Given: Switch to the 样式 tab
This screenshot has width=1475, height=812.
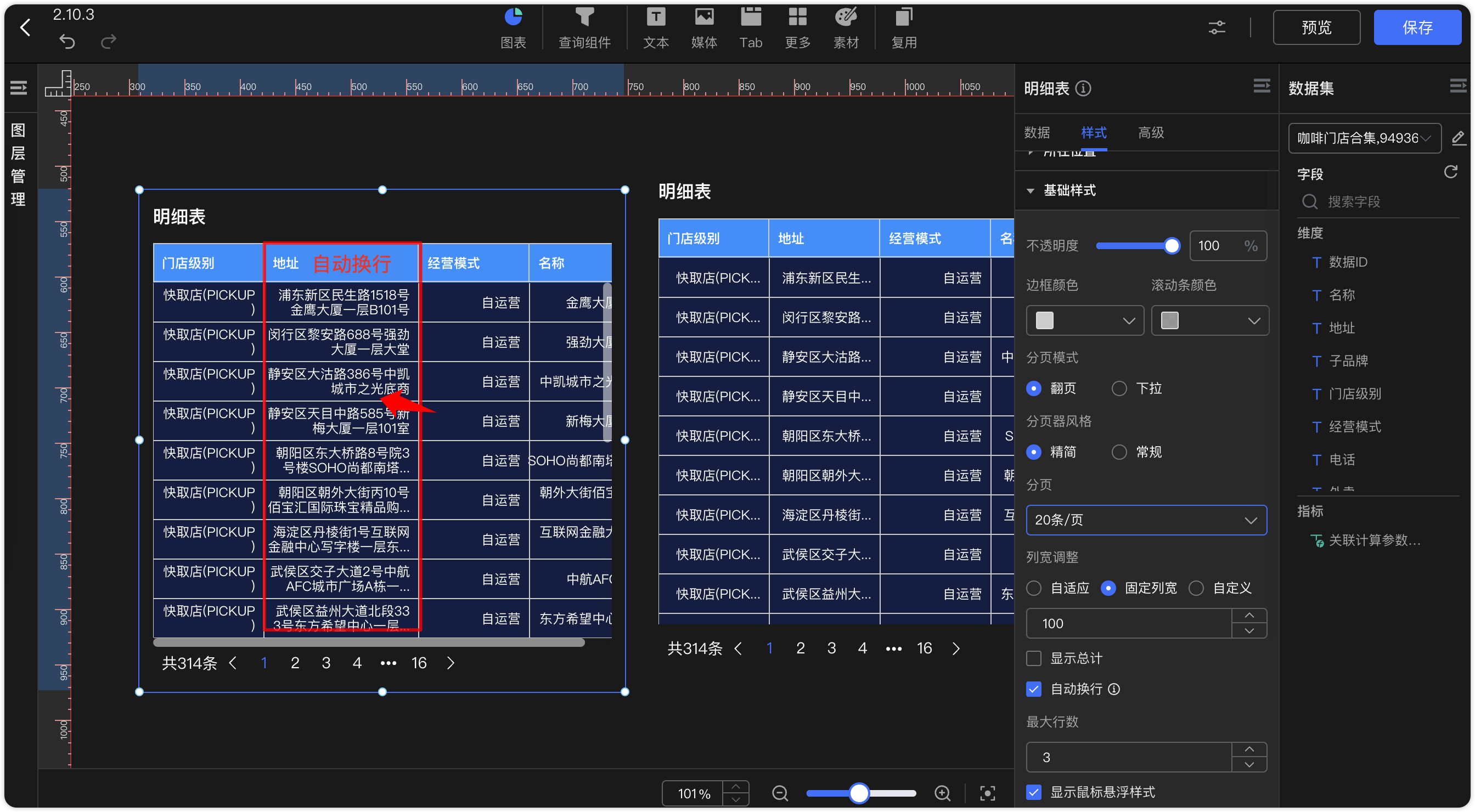Looking at the screenshot, I should tap(1094, 133).
